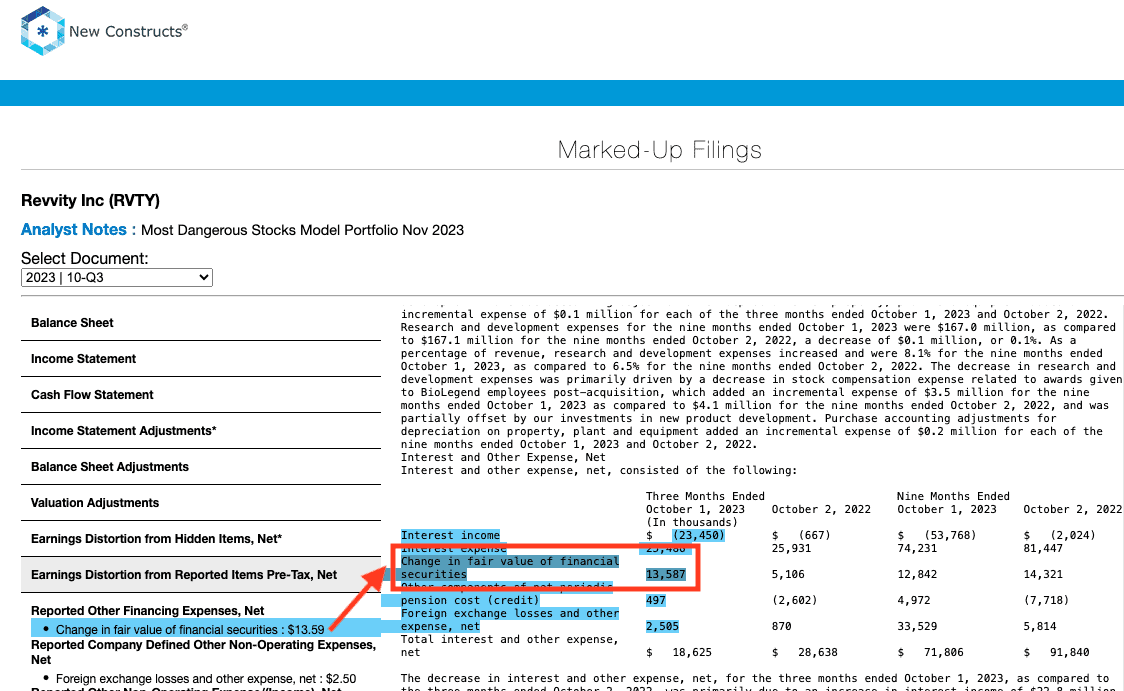Click the highlighted value 2,505
1124x691 pixels.
[662, 626]
